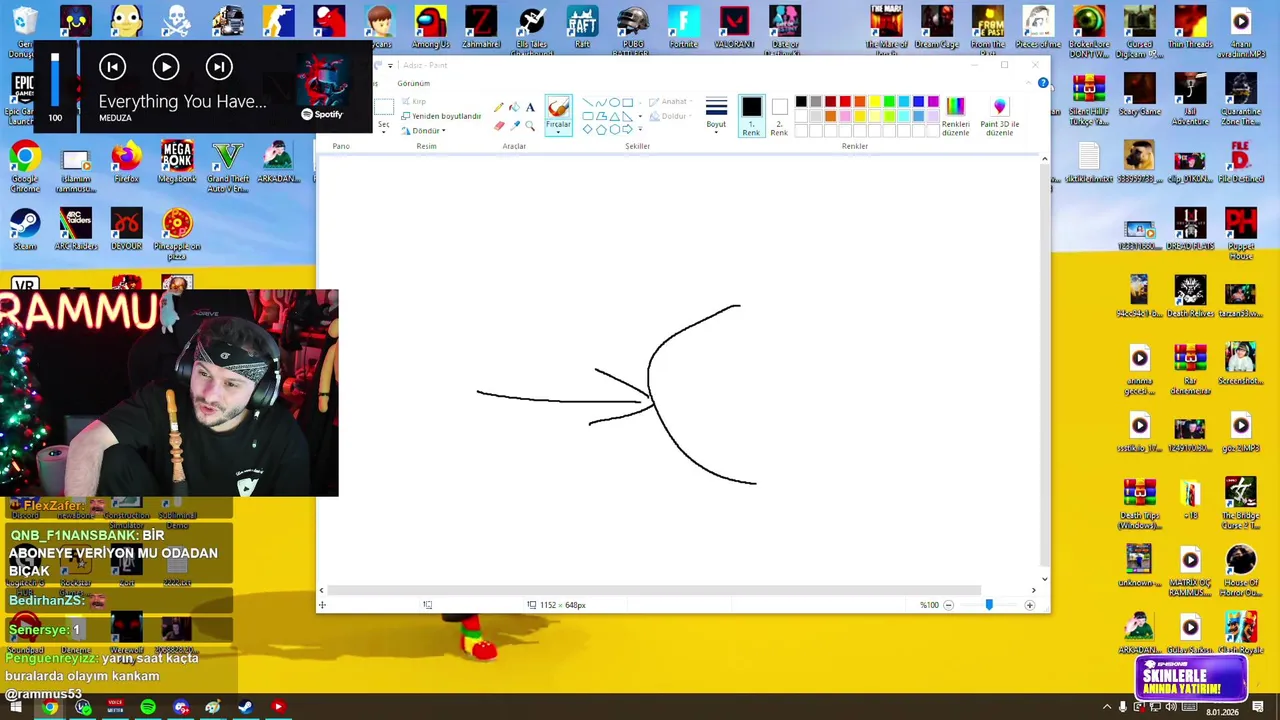Skip to previous track in media overlay
The image size is (1280, 720).
112,67
